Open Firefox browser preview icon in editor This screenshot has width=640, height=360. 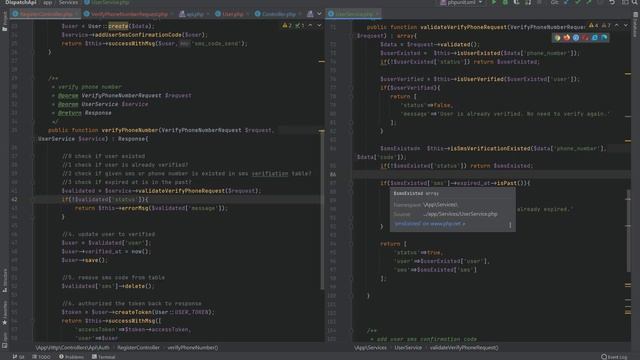coord(567,38)
